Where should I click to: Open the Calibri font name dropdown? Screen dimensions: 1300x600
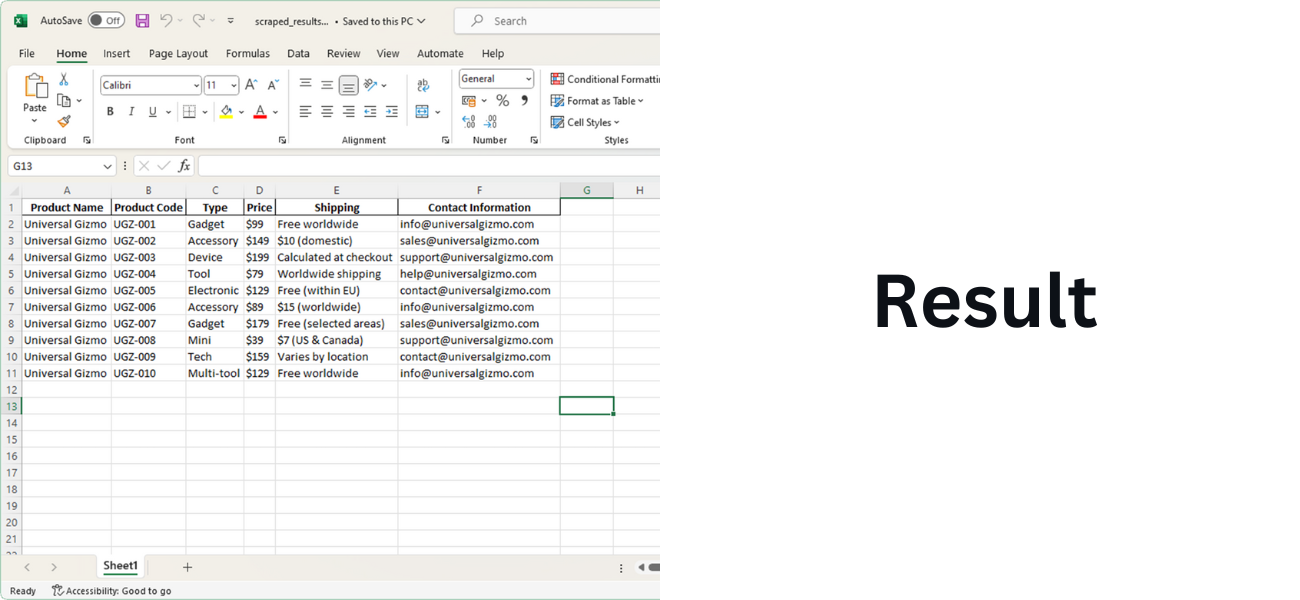(151, 86)
